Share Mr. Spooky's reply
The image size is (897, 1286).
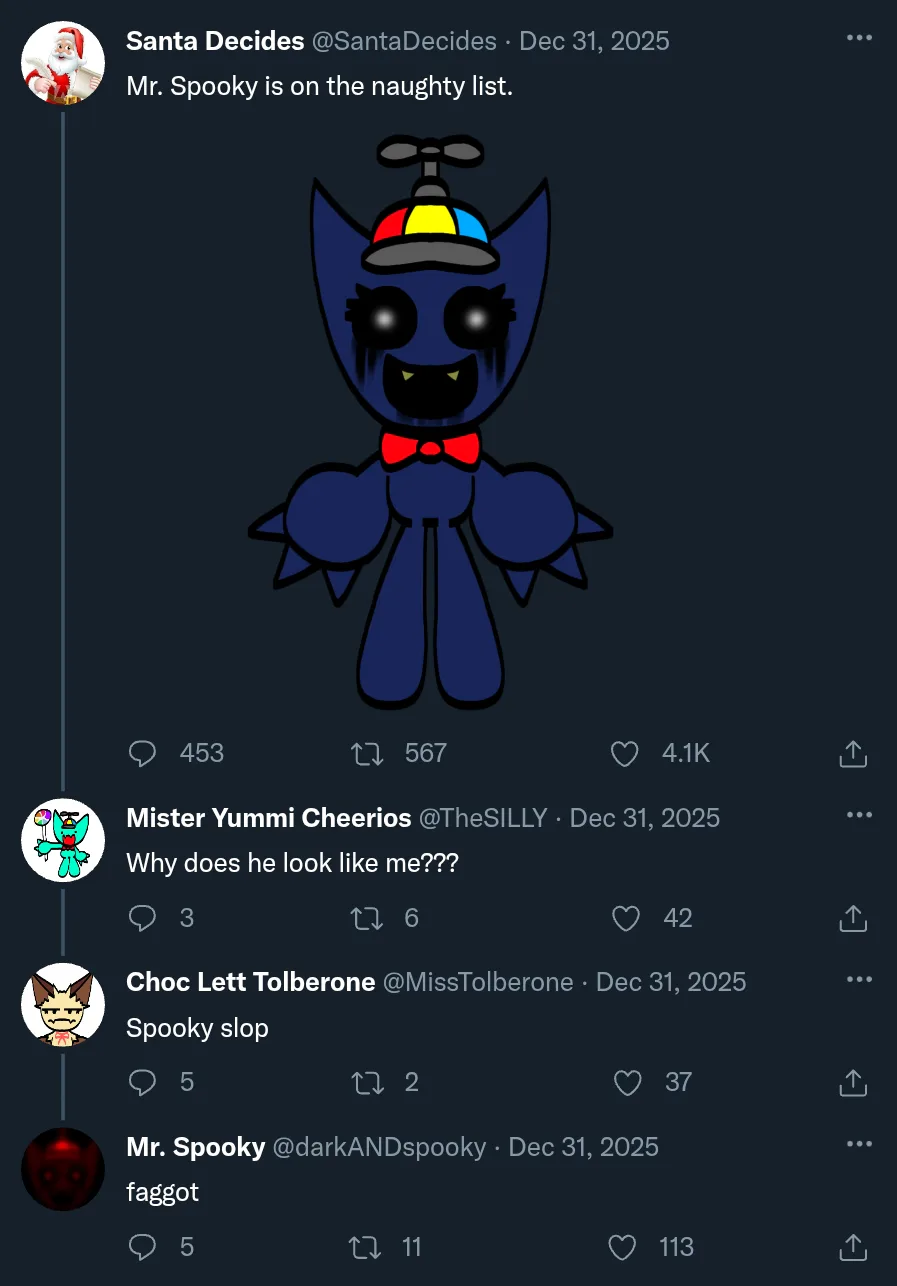852,1247
